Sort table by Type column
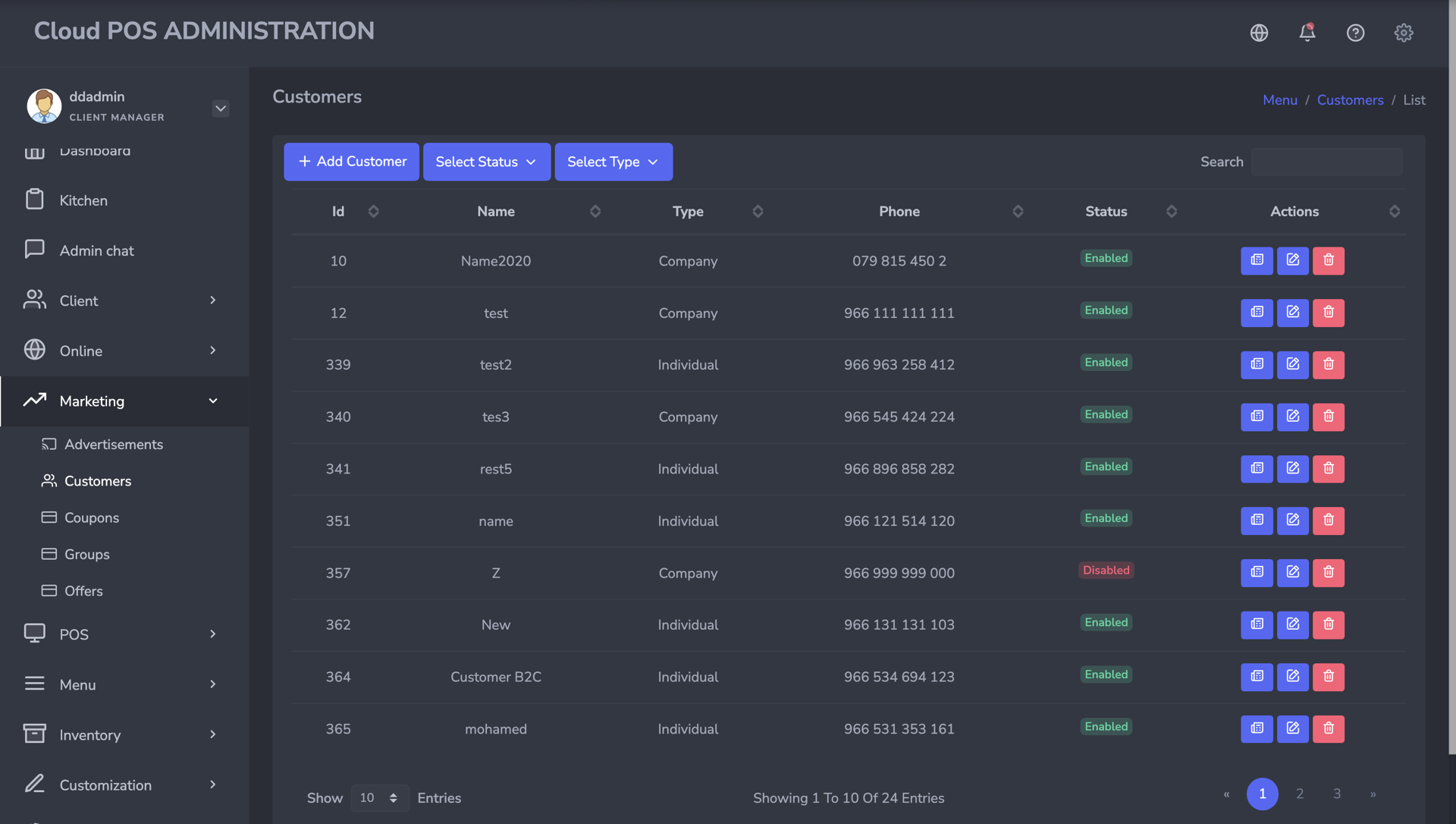Screen dimensions: 1456x824 point(758,212)
